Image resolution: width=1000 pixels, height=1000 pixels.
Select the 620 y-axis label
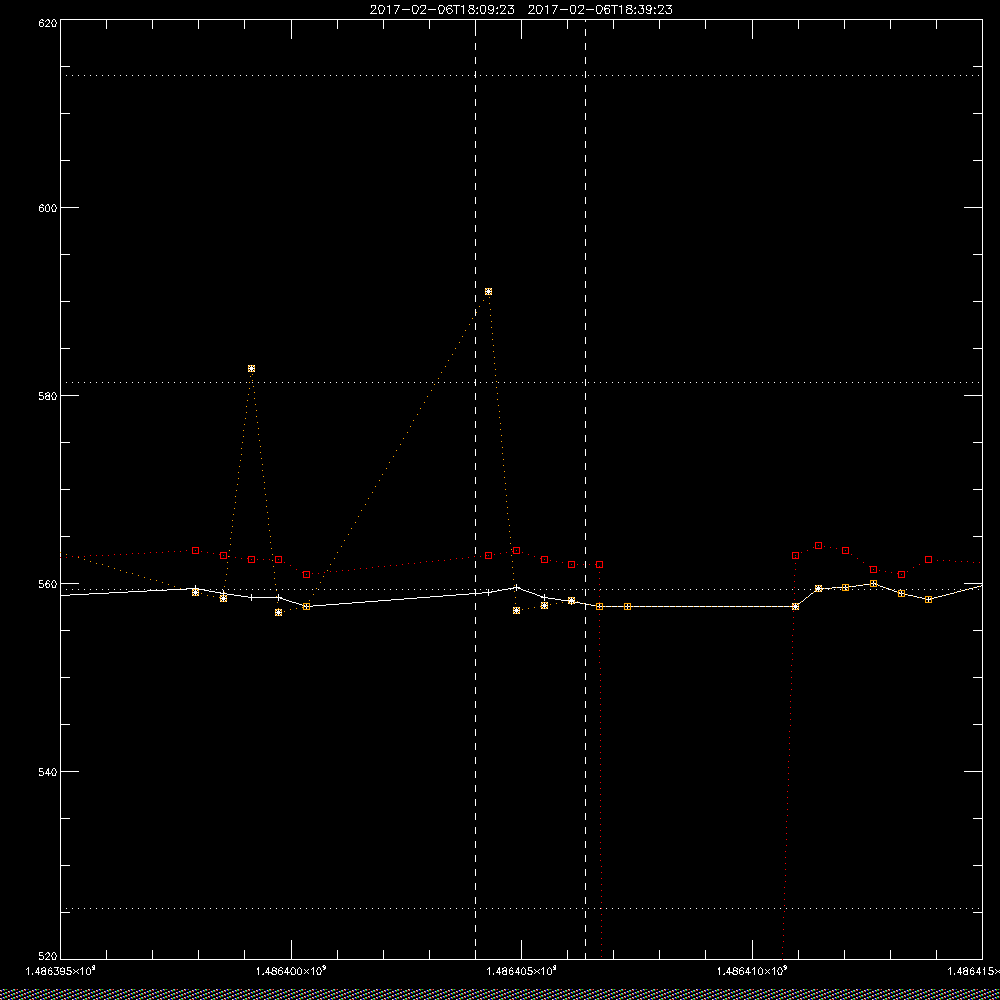49,22
